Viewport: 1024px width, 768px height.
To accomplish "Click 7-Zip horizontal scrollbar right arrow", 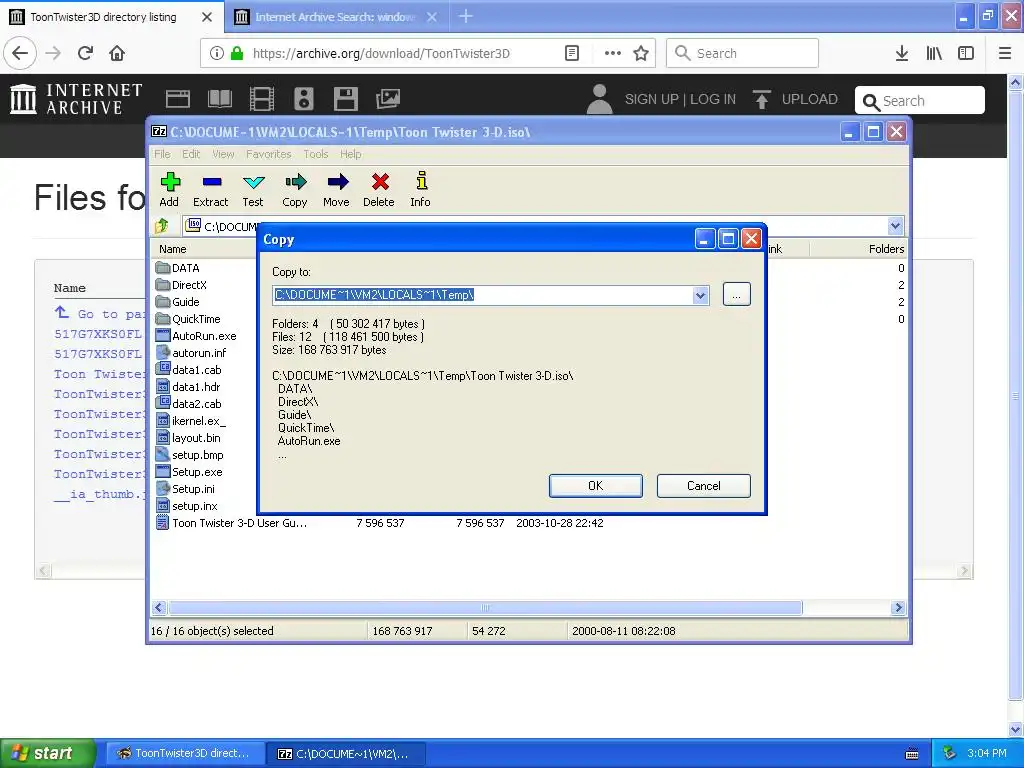I will pos(898,608).
